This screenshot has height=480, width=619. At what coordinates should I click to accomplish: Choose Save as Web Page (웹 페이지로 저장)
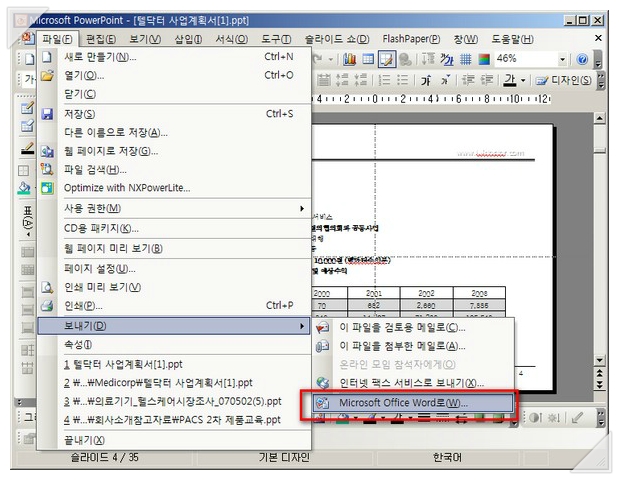coord(174,151)
